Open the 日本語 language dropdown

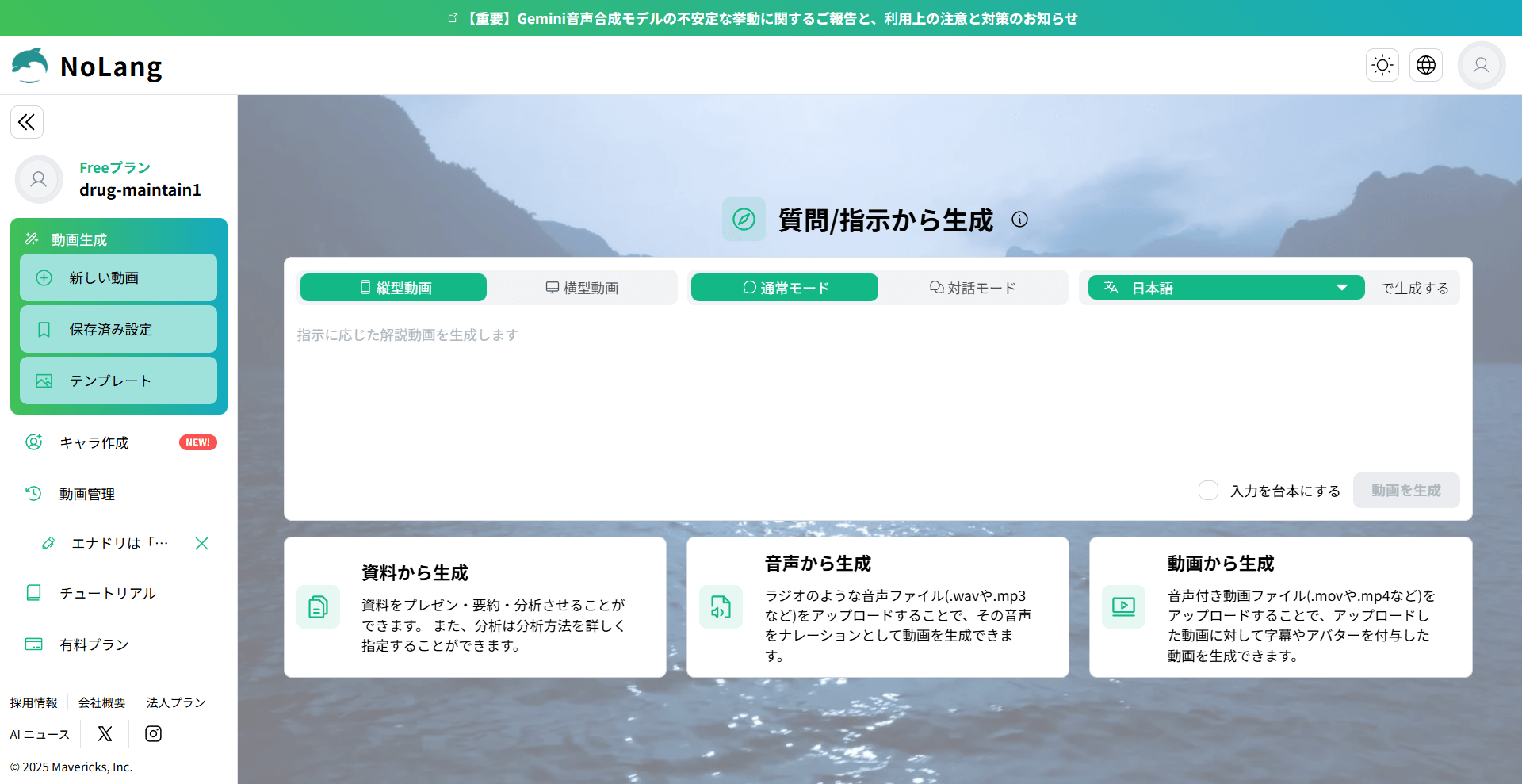[x=1226, y=288]
